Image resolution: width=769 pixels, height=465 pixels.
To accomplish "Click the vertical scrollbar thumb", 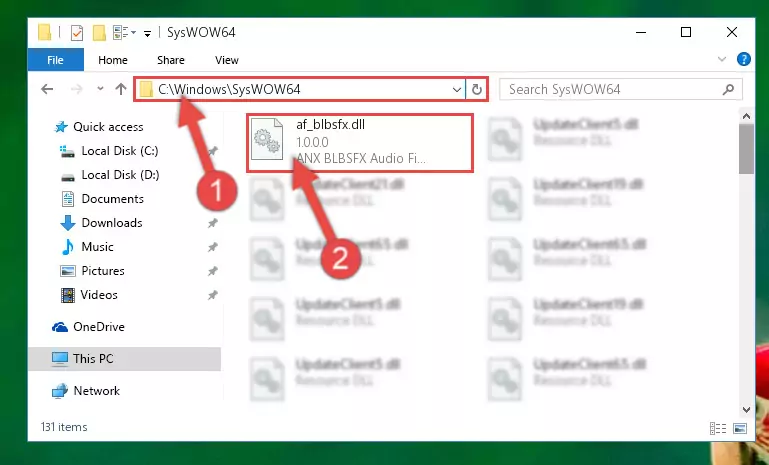I will [x=746, y=149].
